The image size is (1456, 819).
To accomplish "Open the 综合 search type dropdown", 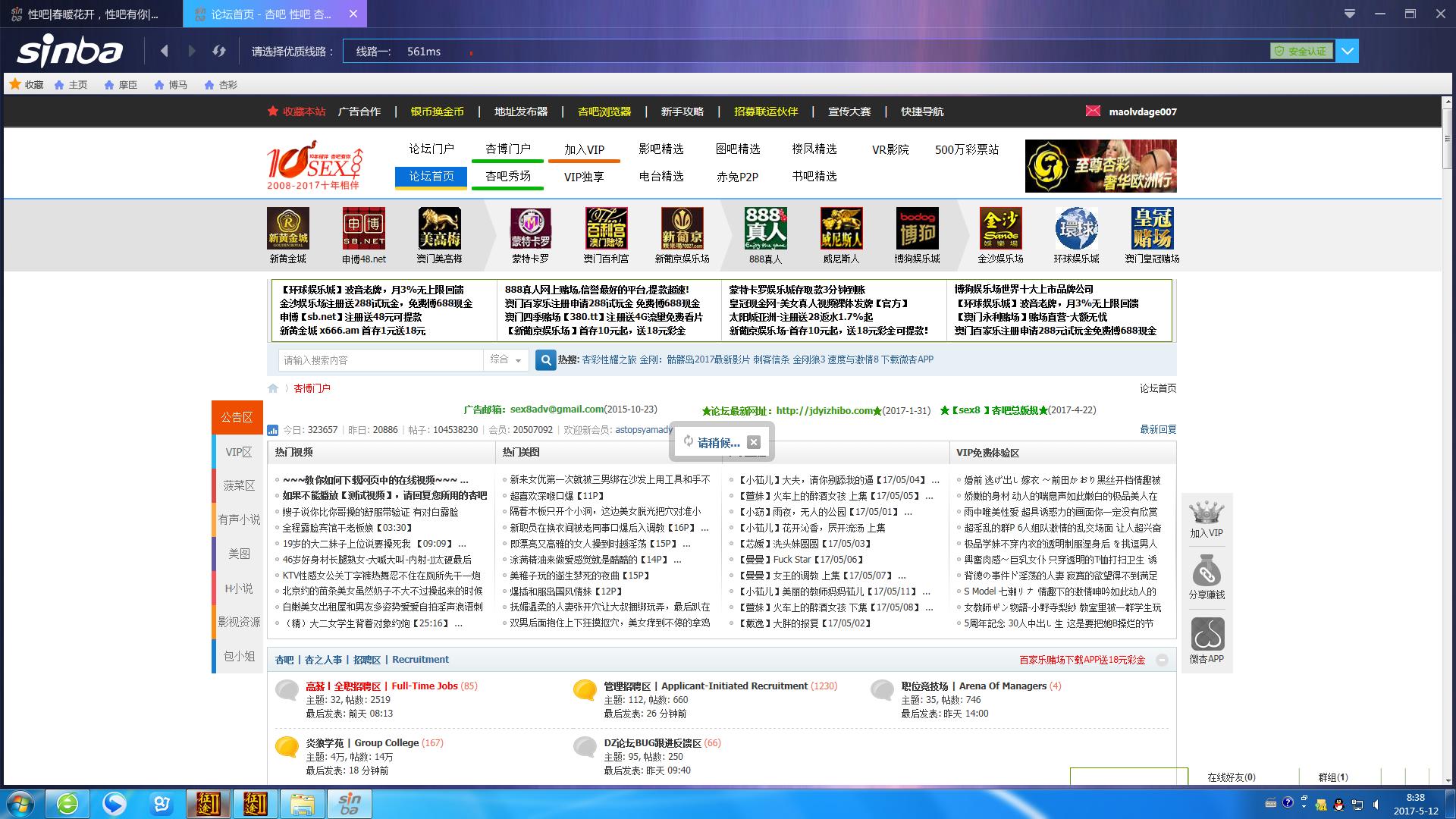I will [506, 360].
